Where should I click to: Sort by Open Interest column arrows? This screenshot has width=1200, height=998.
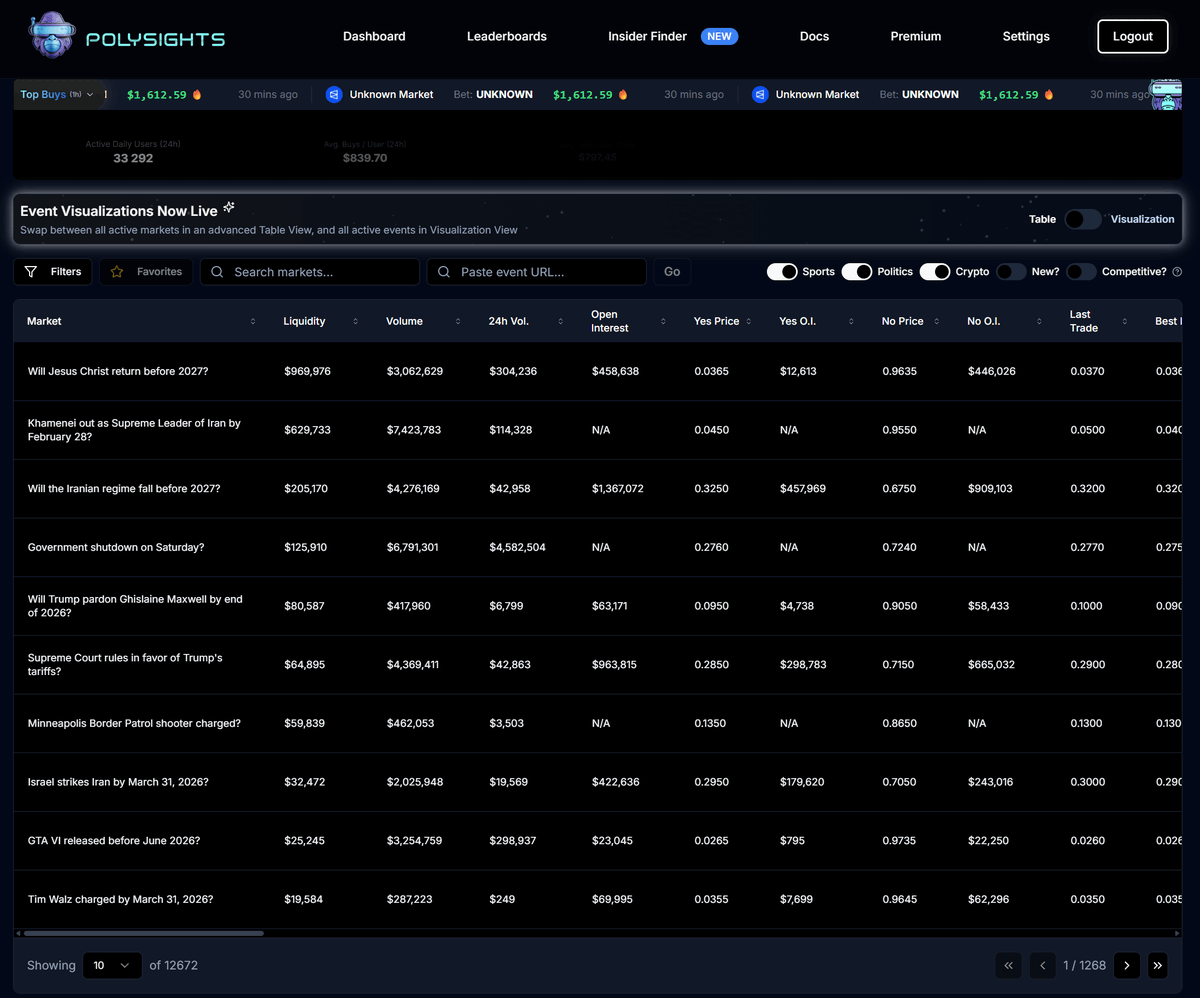pos(663,321)
